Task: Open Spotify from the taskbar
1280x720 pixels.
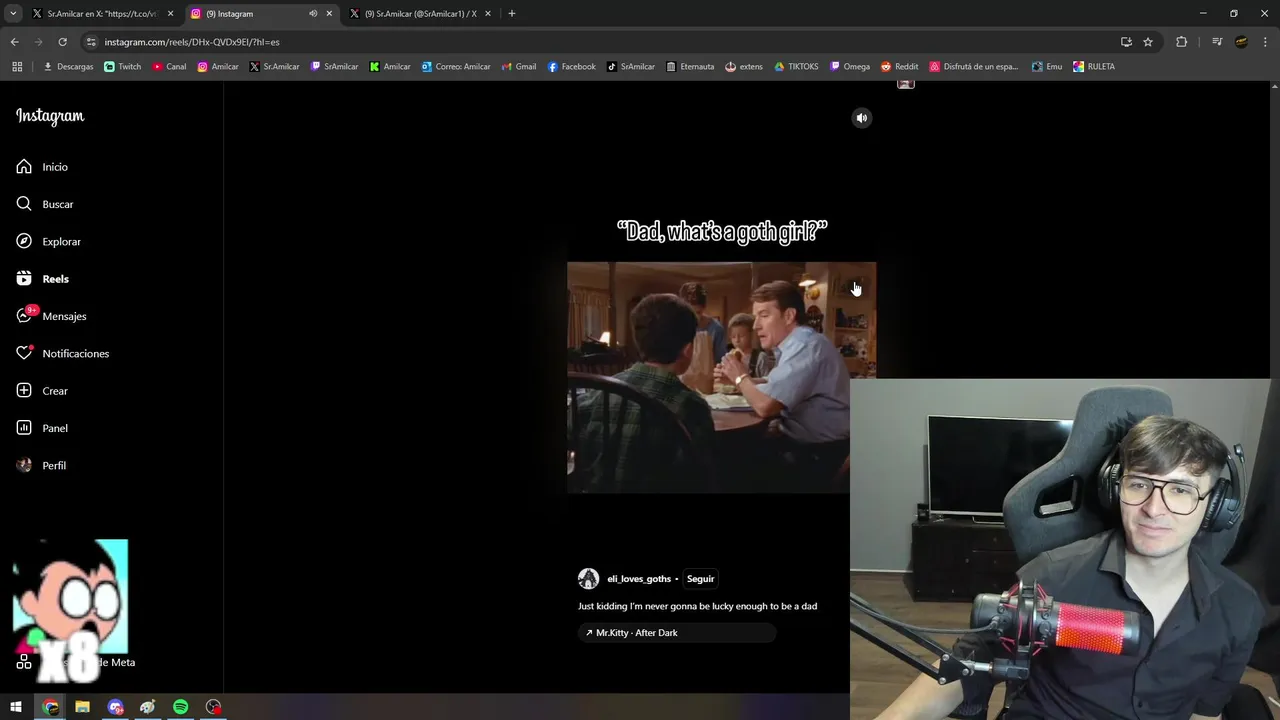Action: [180, 707]
